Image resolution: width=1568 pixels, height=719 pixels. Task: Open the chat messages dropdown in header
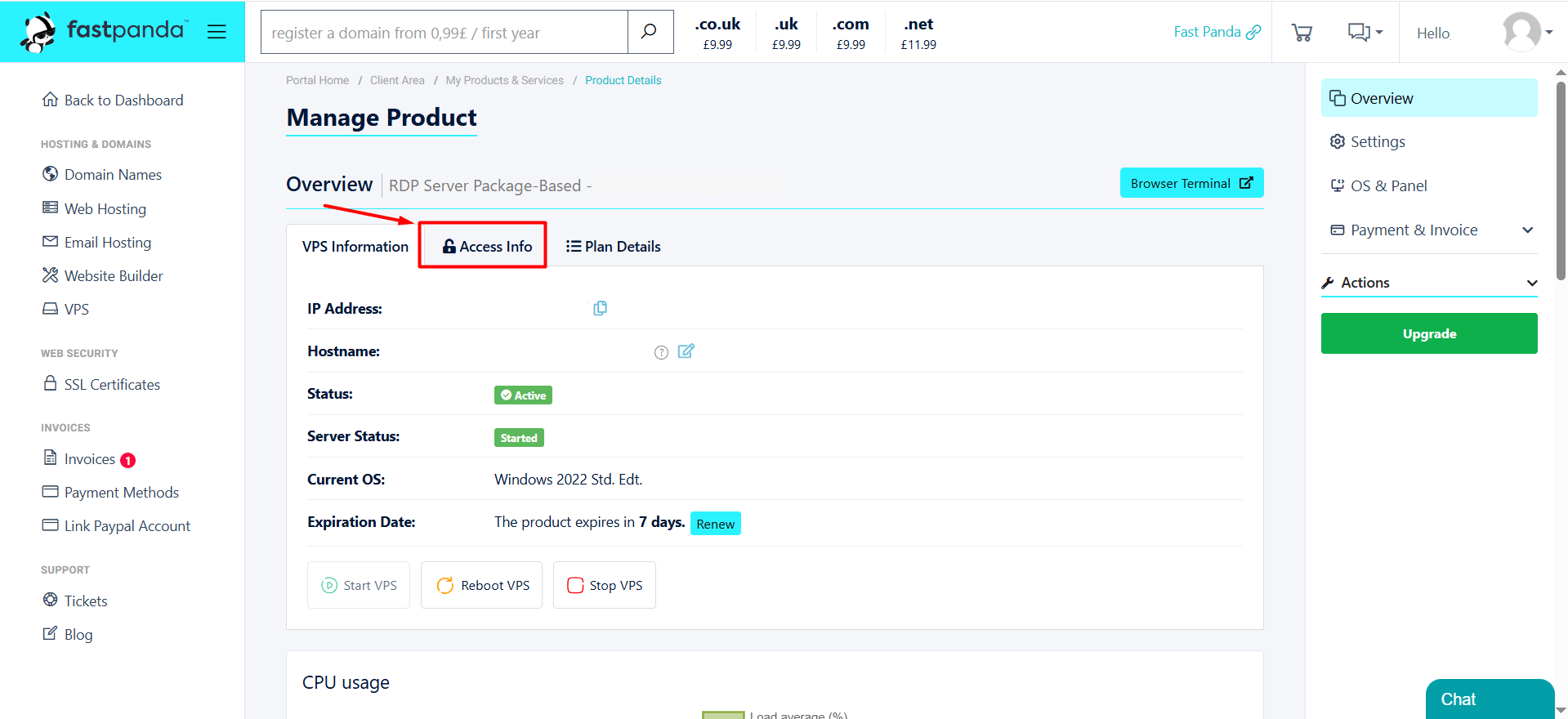[1365, 33]
